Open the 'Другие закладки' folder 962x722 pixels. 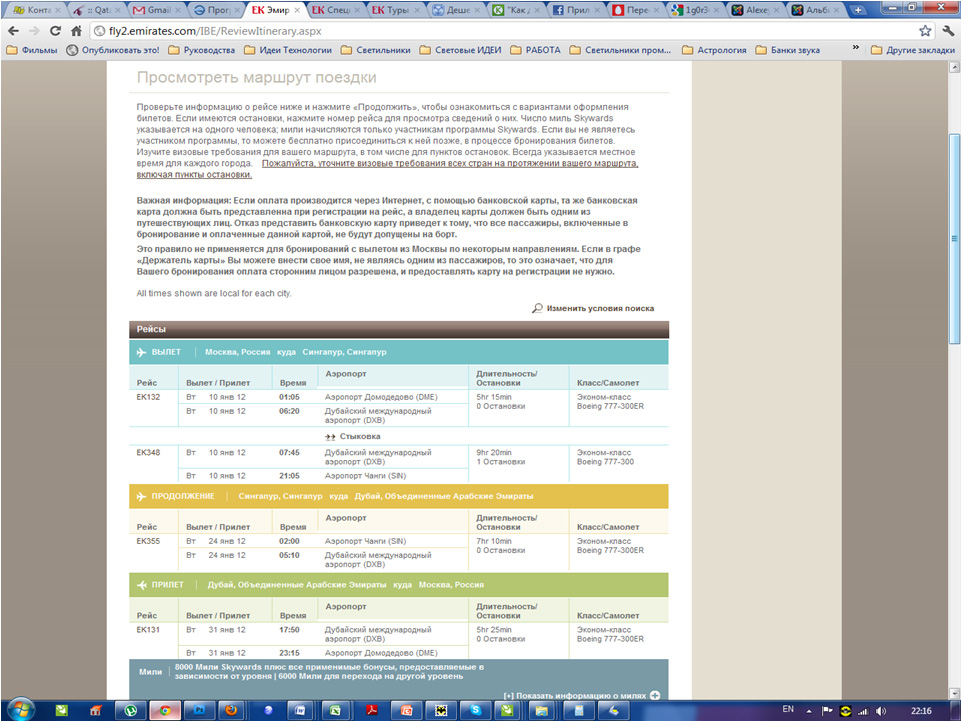pos(914,50)
